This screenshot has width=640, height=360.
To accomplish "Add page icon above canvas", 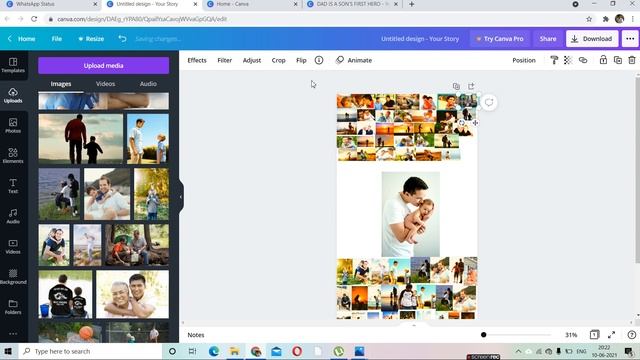I will (x=471, y=86).
